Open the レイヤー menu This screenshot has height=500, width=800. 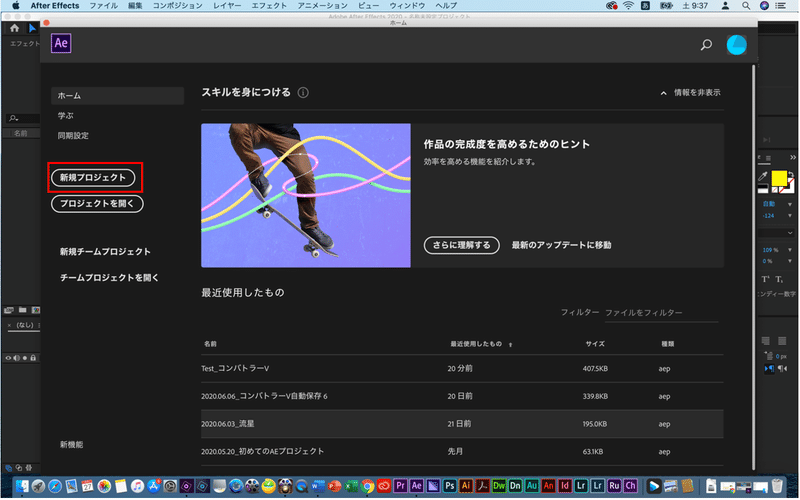[227, 6]
